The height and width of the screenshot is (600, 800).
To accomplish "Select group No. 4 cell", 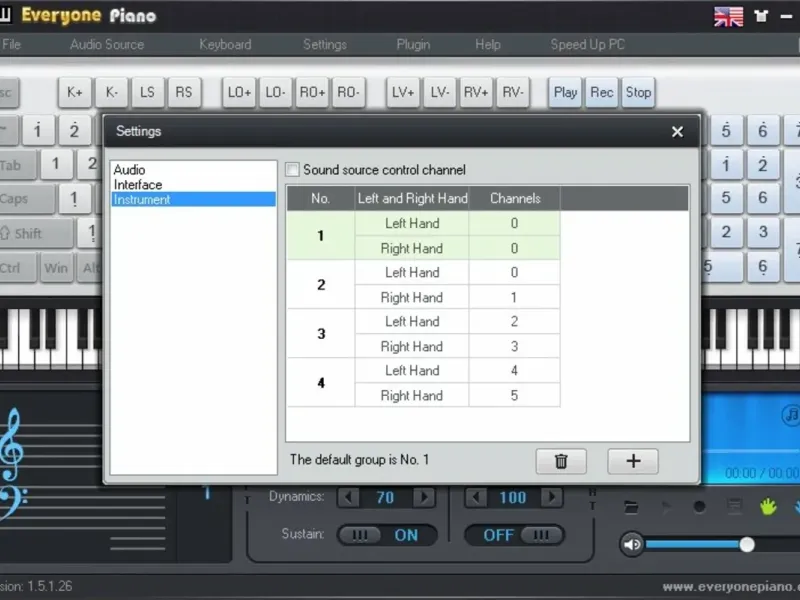I will pos(321,383).
